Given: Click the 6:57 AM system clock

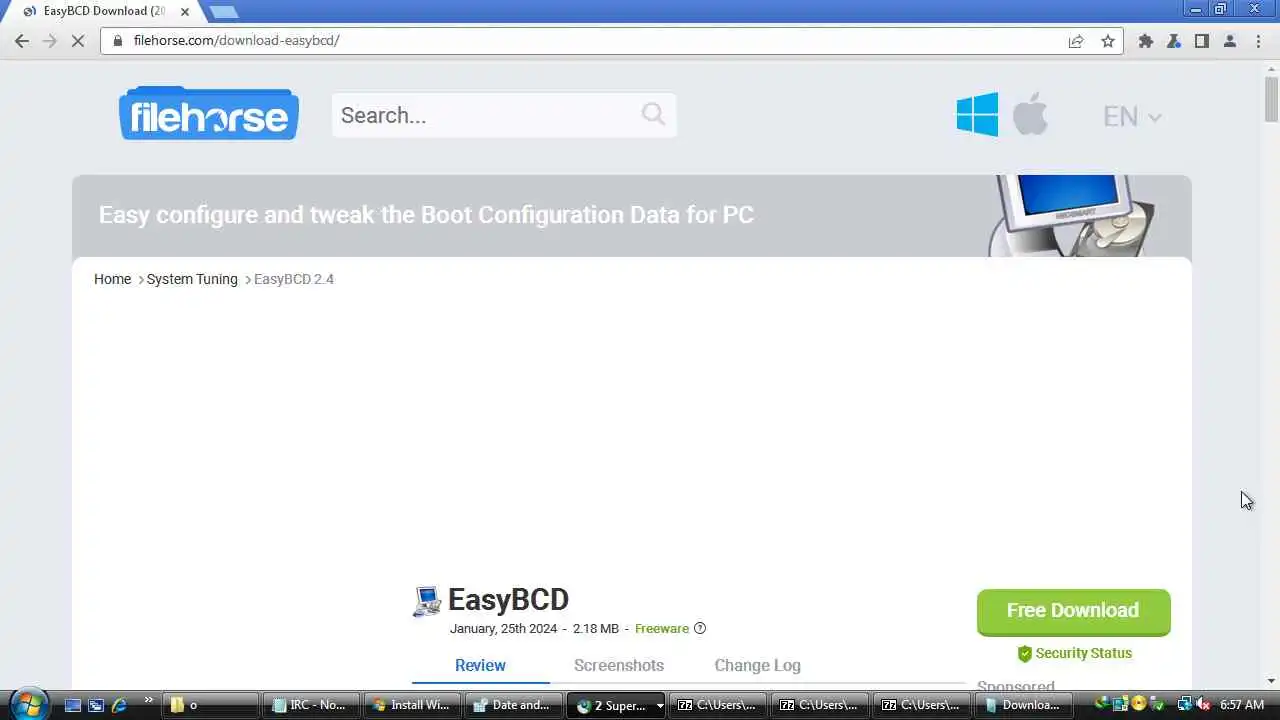Looking at the screenshot, I should click(x=1242, y=705).
